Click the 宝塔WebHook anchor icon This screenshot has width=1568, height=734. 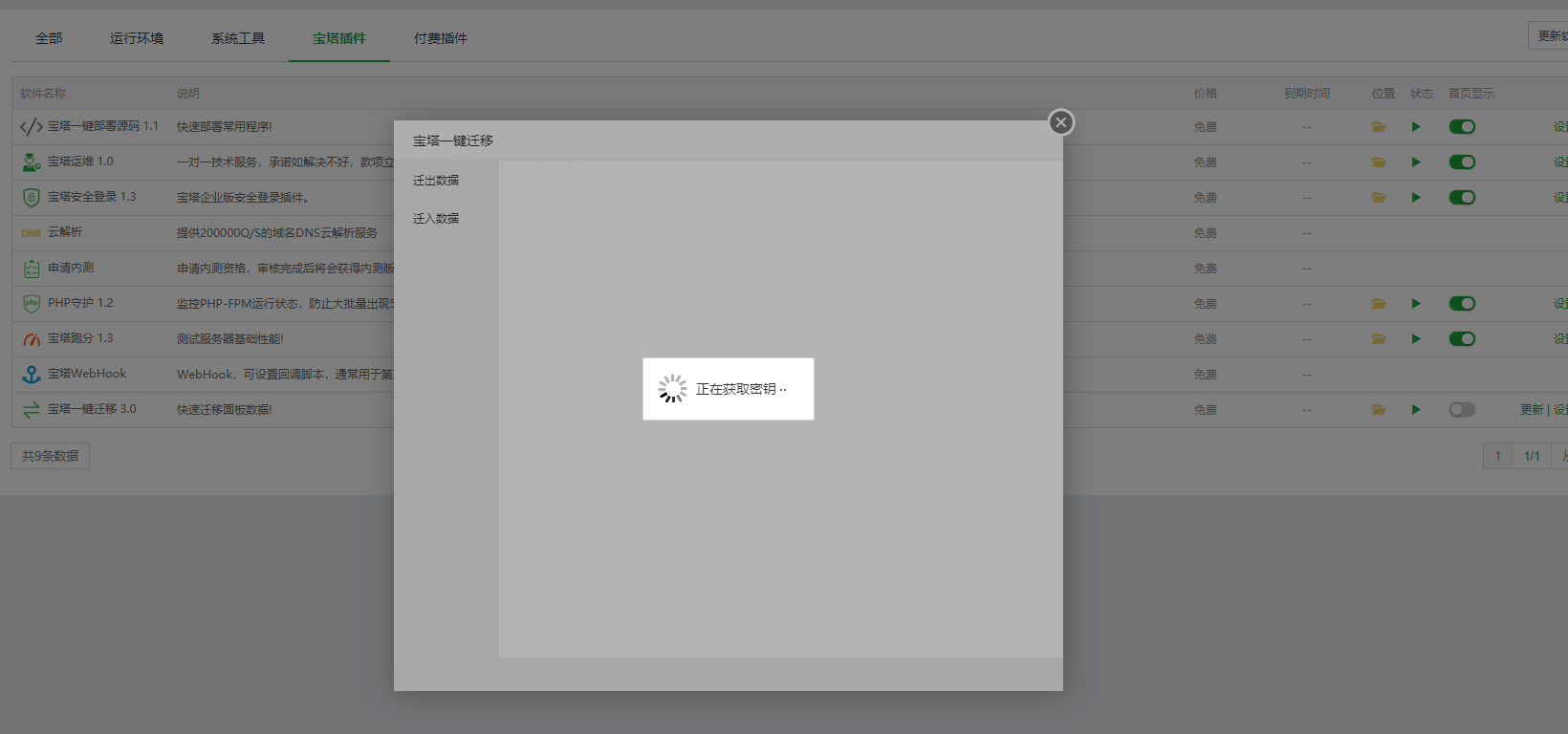tap(32, 375)
